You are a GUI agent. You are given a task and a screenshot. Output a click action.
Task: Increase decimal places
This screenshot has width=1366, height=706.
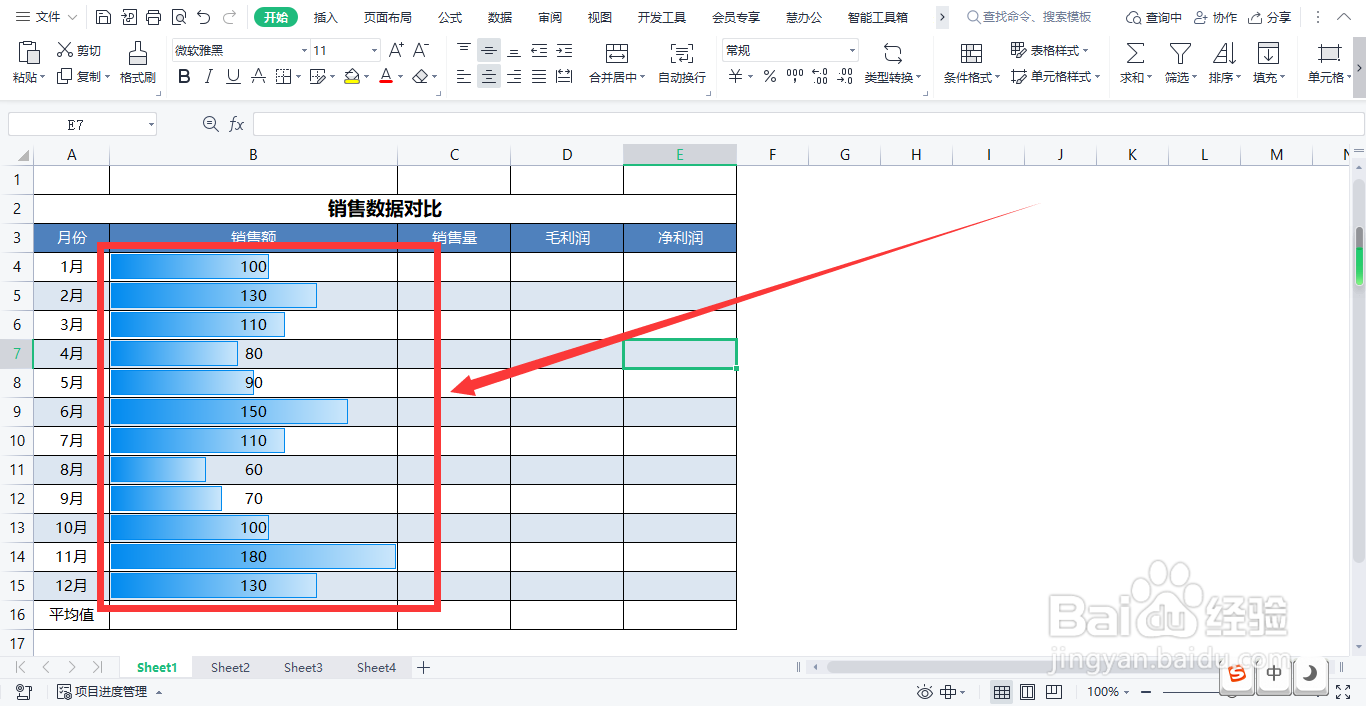pos(819,76)
